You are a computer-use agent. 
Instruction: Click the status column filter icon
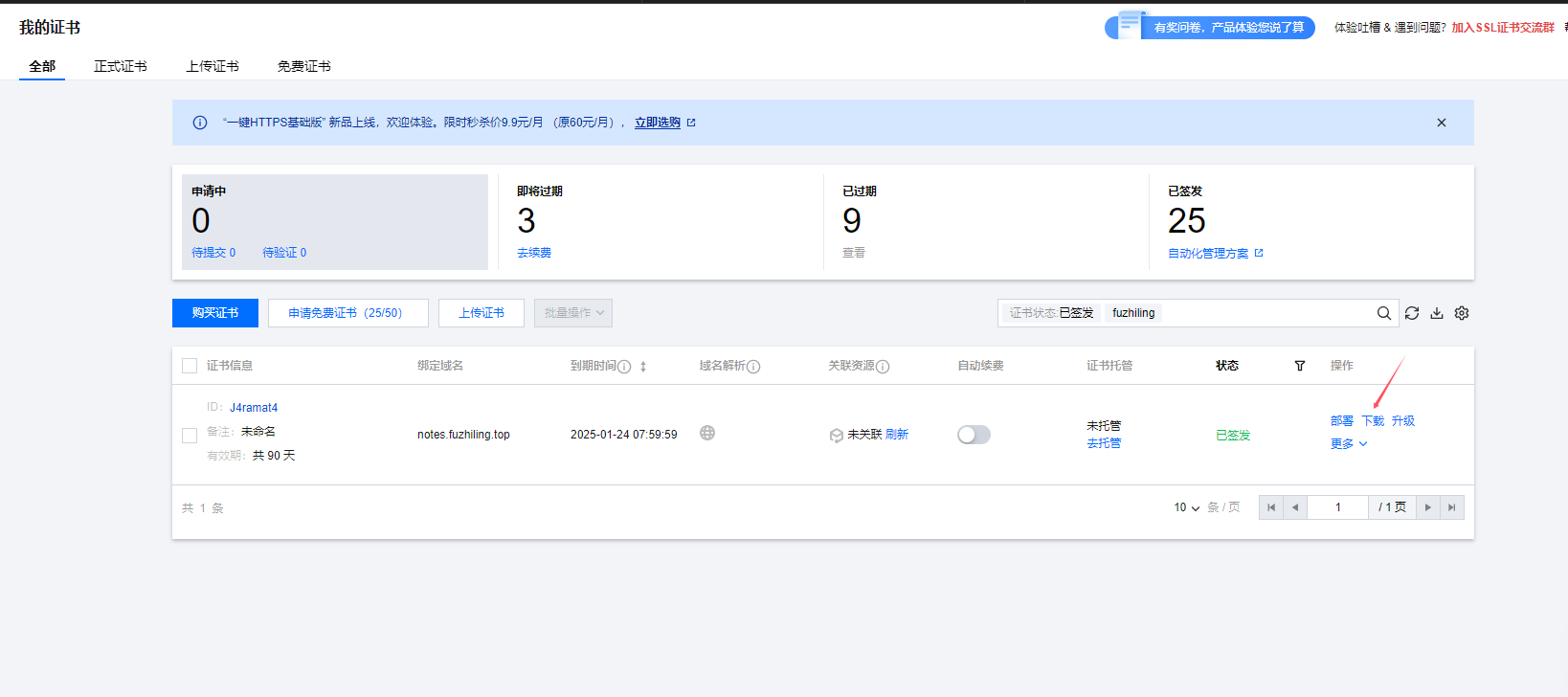[x=1299, y=366]
